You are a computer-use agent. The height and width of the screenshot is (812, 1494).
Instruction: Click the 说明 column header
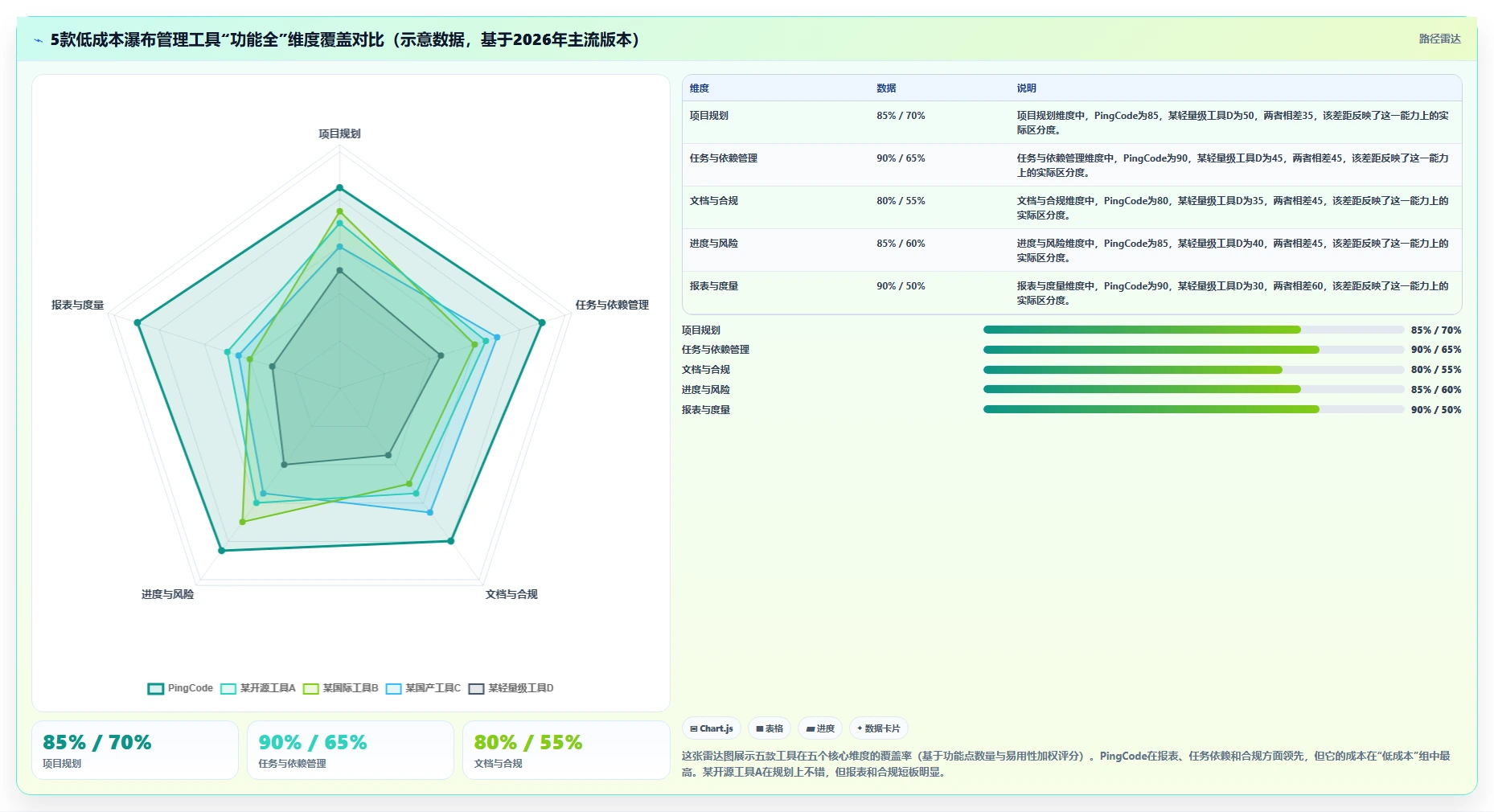[1026, 88]
